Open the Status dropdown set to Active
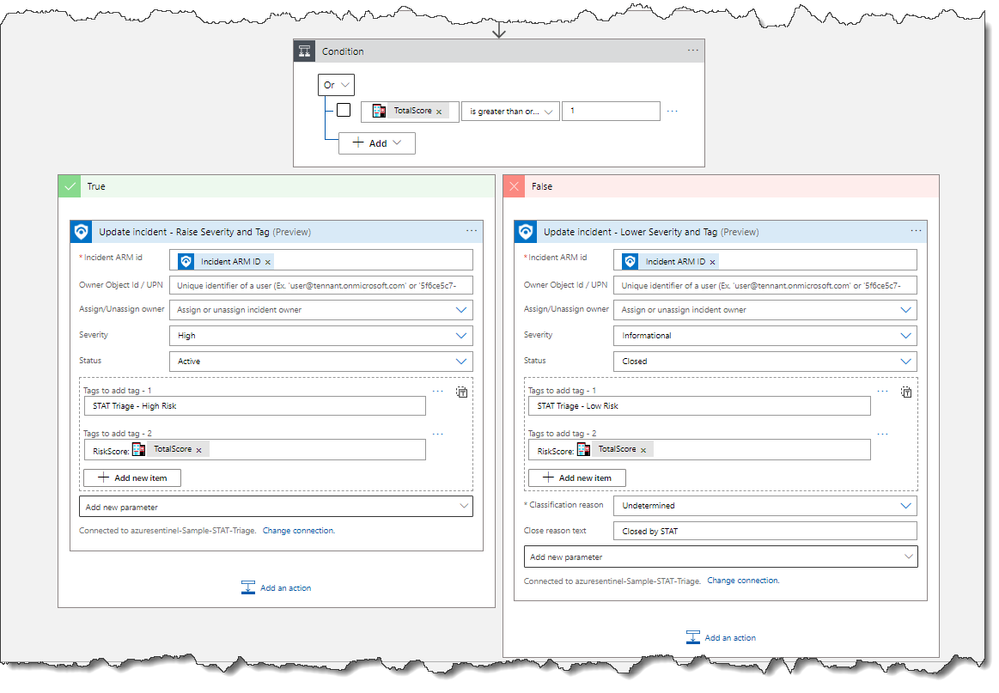 [x=321, y=361]
